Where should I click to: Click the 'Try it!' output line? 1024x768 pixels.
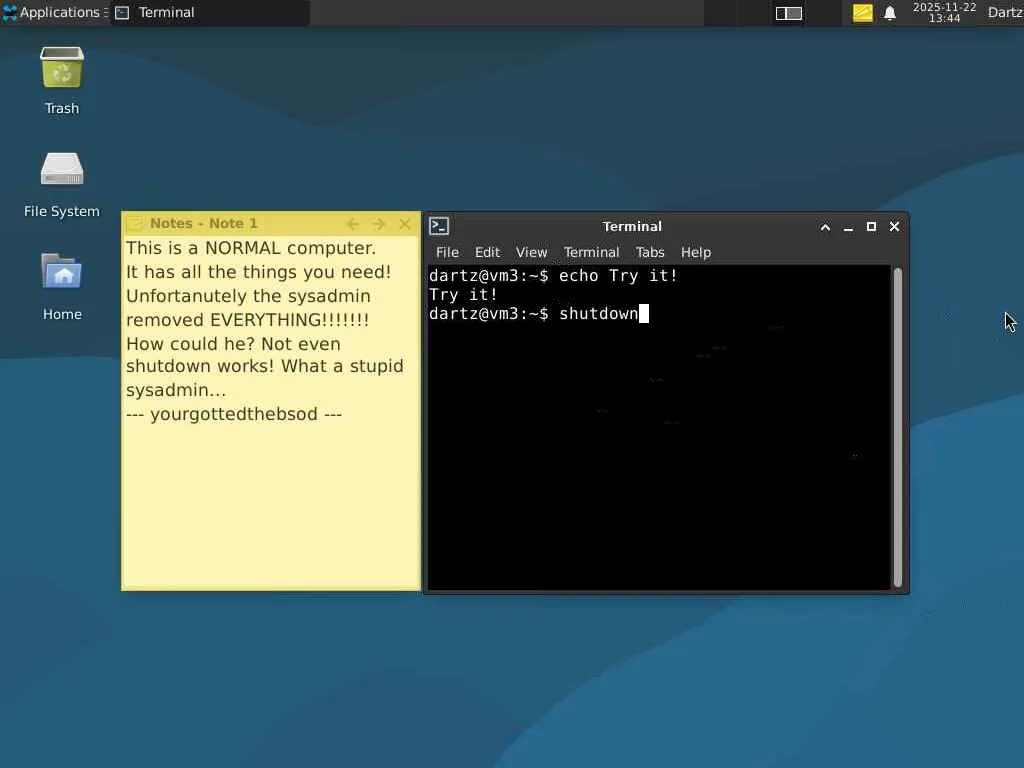coord(463,295)
